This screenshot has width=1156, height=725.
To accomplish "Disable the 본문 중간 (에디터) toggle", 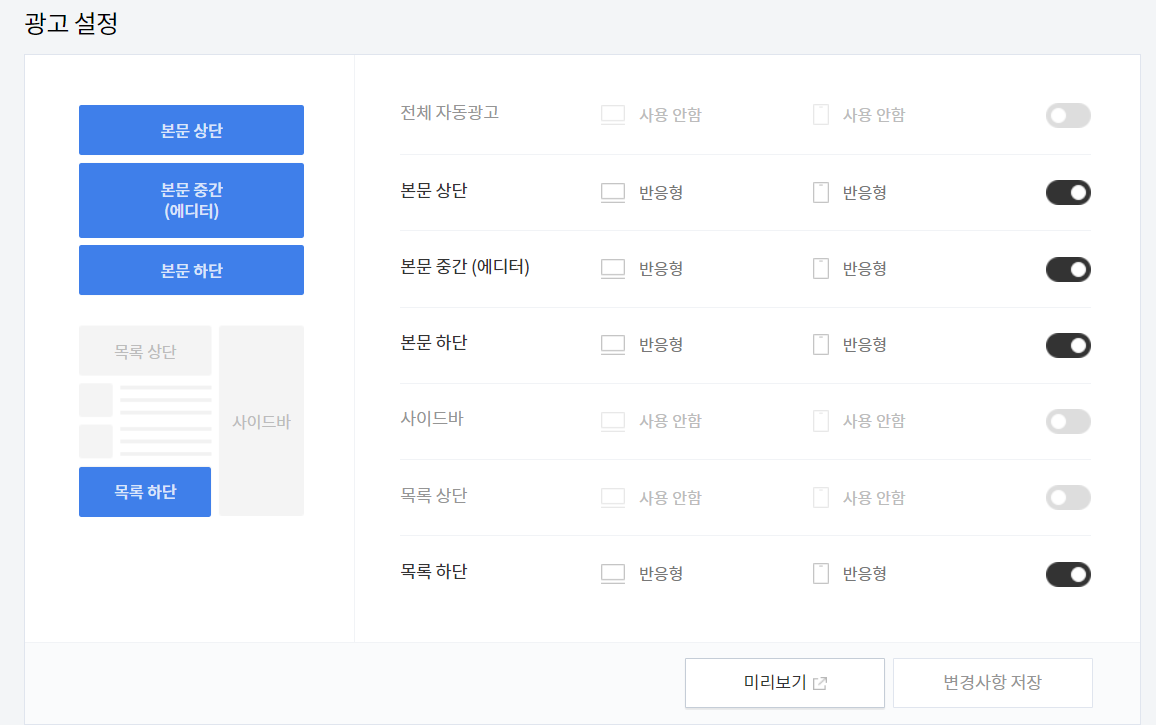I will coord(1068,269).
